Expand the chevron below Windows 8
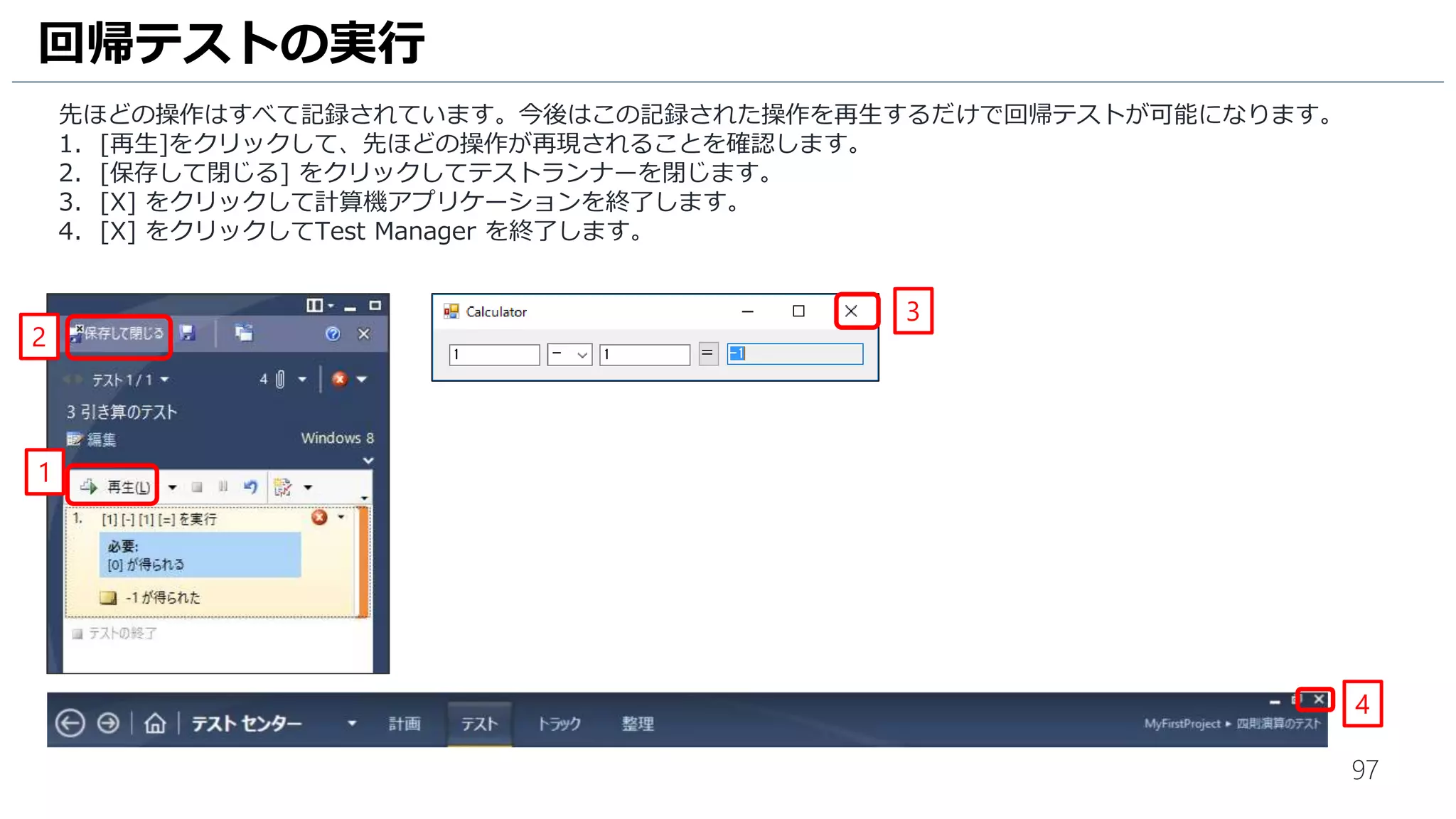This screenshot has width=1456, height=819. (x=368, y=461)
